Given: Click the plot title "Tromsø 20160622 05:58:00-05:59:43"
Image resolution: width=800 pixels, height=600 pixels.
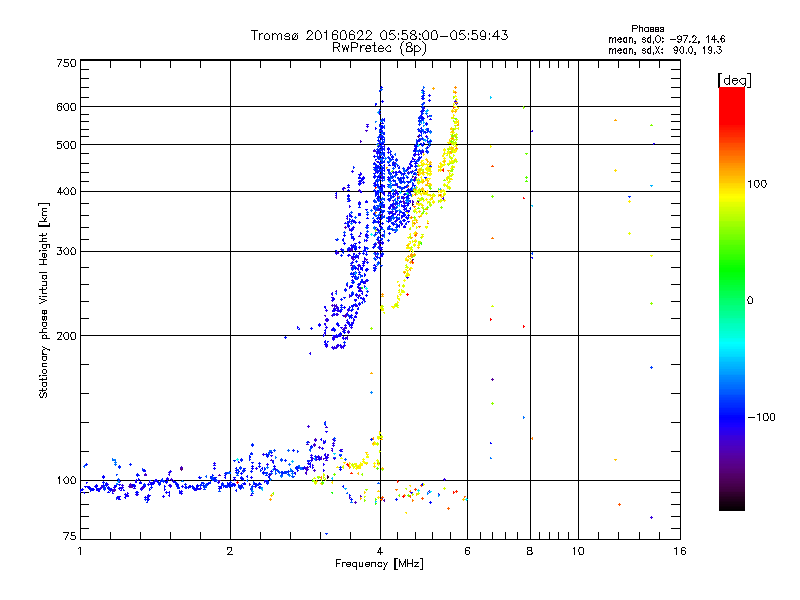Looking at the screenshot, I should (379, 35).
